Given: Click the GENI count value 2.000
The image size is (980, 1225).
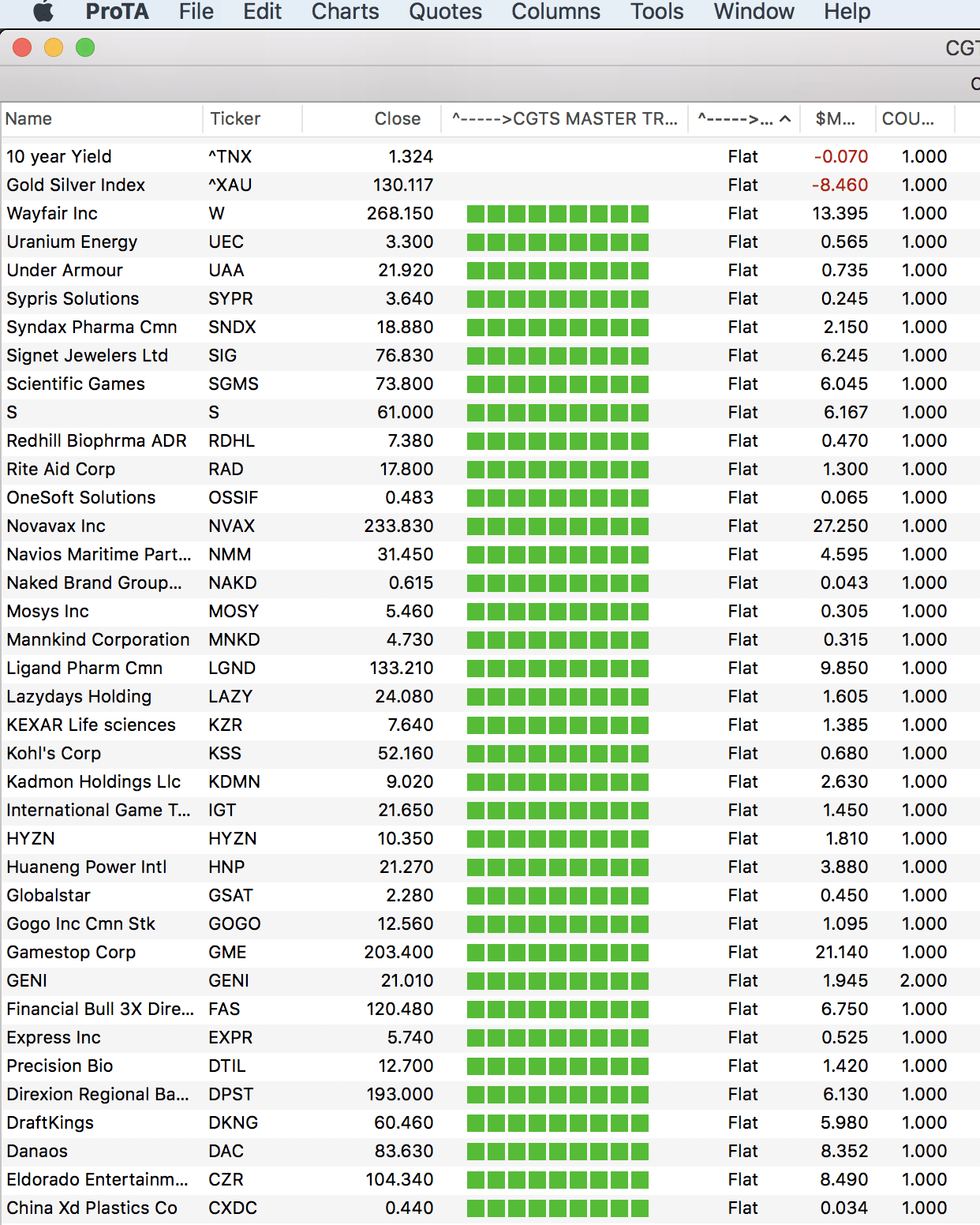Looking at the screenshot, I should click(923, 981).
